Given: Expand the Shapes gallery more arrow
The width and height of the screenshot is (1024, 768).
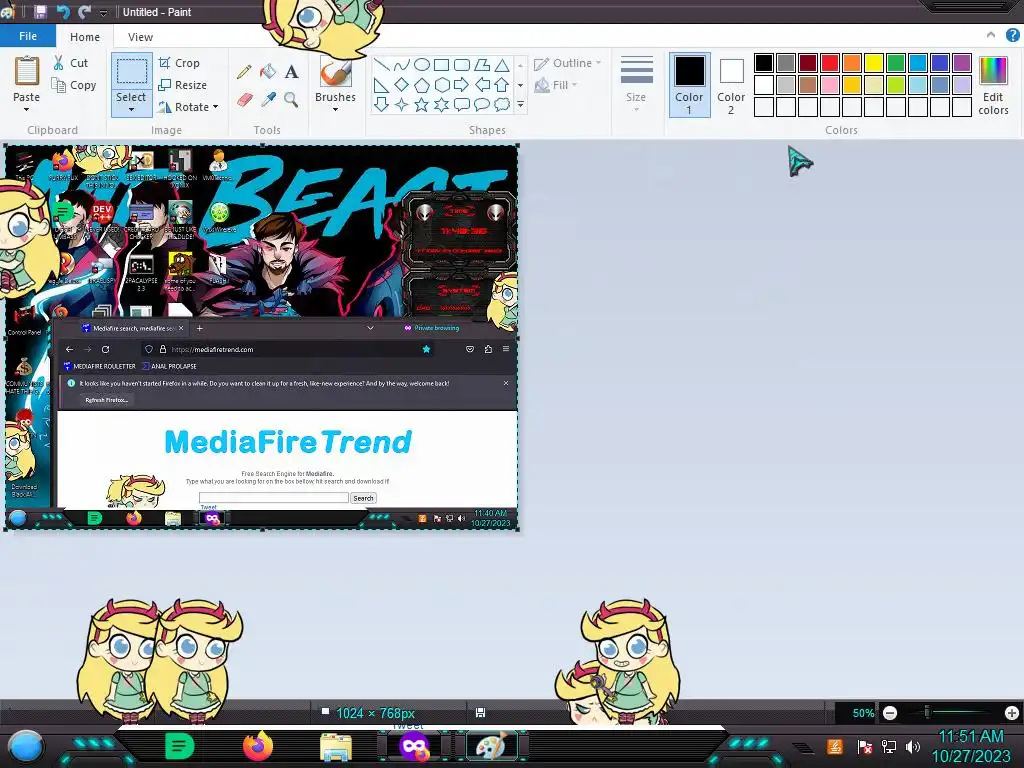Looking at the screenshot, I should [x=520, y=104].
